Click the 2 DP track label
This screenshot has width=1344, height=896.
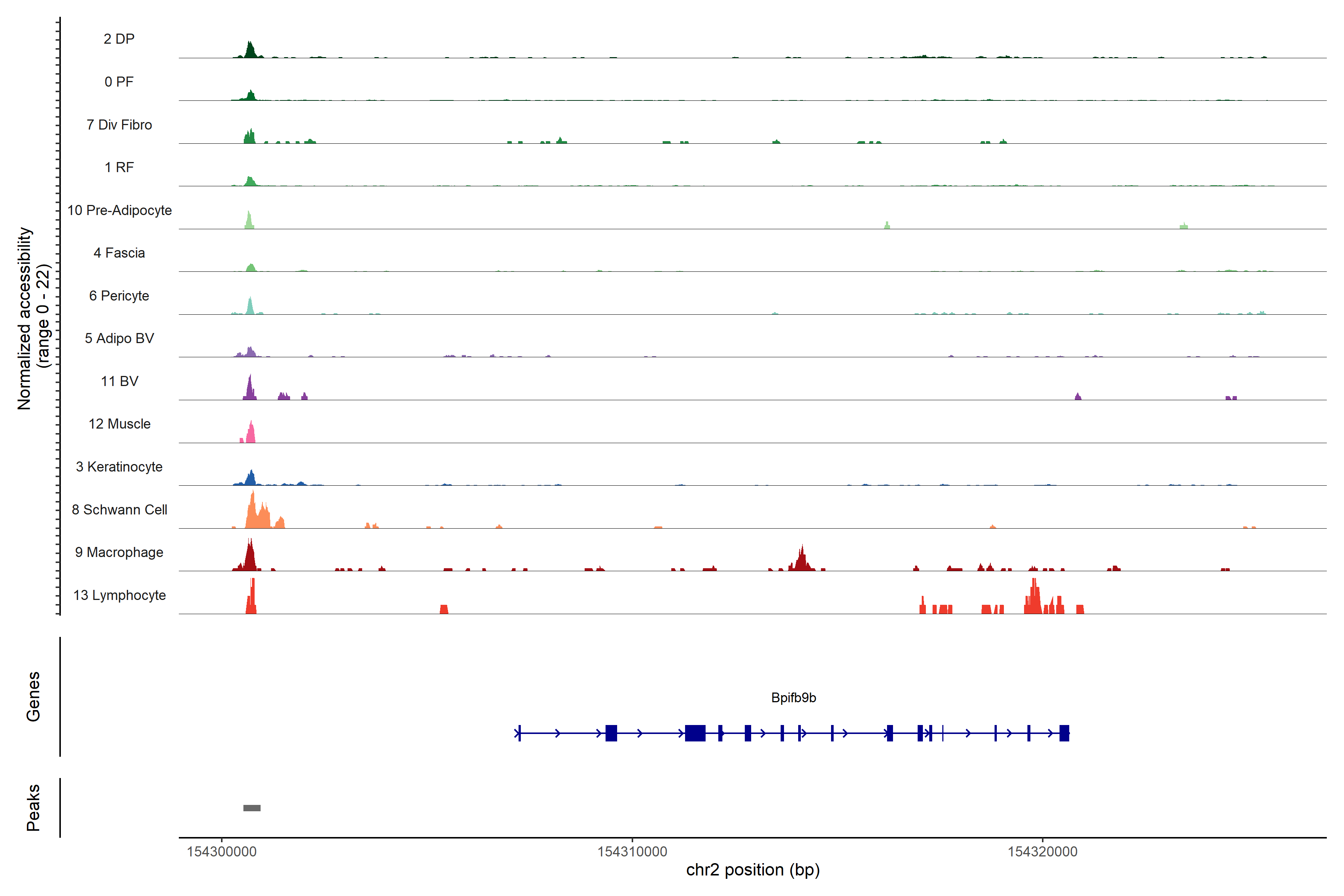coord(119,39)
